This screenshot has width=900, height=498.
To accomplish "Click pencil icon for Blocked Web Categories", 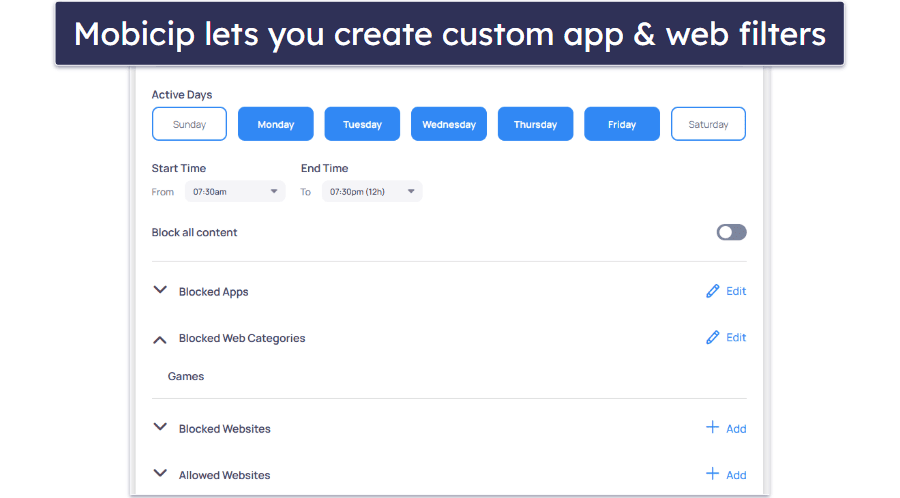I will tap(712, 337).
